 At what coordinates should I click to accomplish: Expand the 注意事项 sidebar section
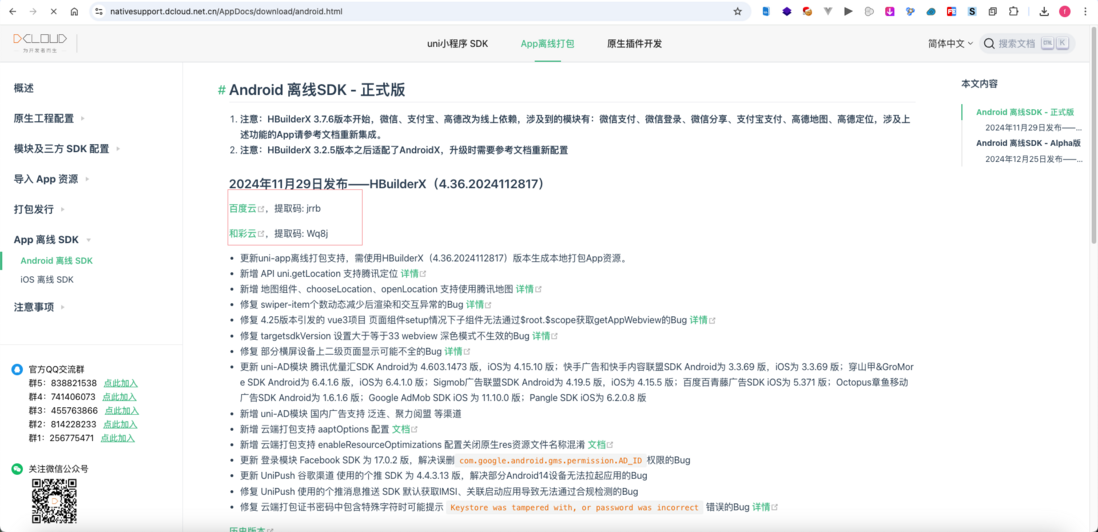39,307
